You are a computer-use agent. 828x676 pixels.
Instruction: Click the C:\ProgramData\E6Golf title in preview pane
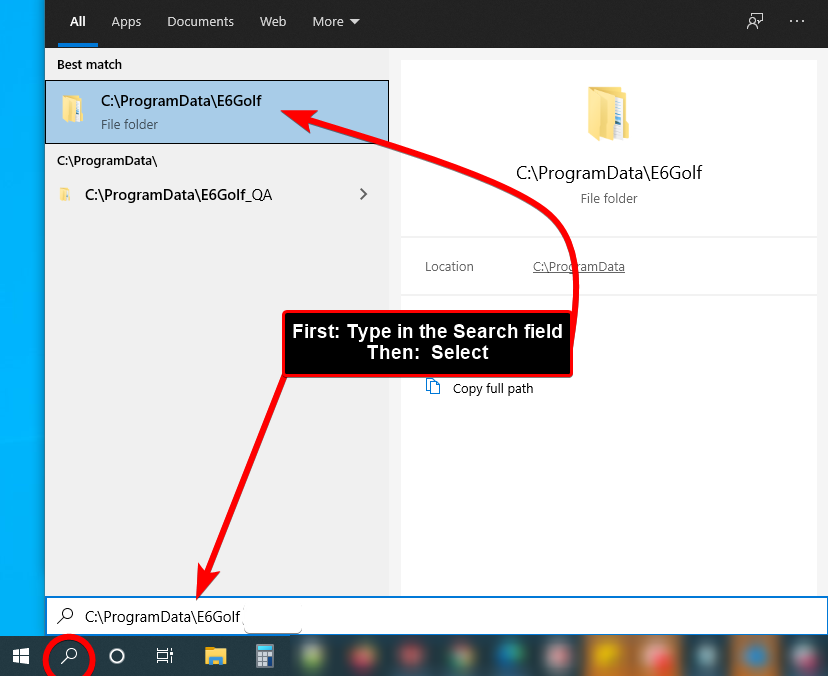point(609,173)
